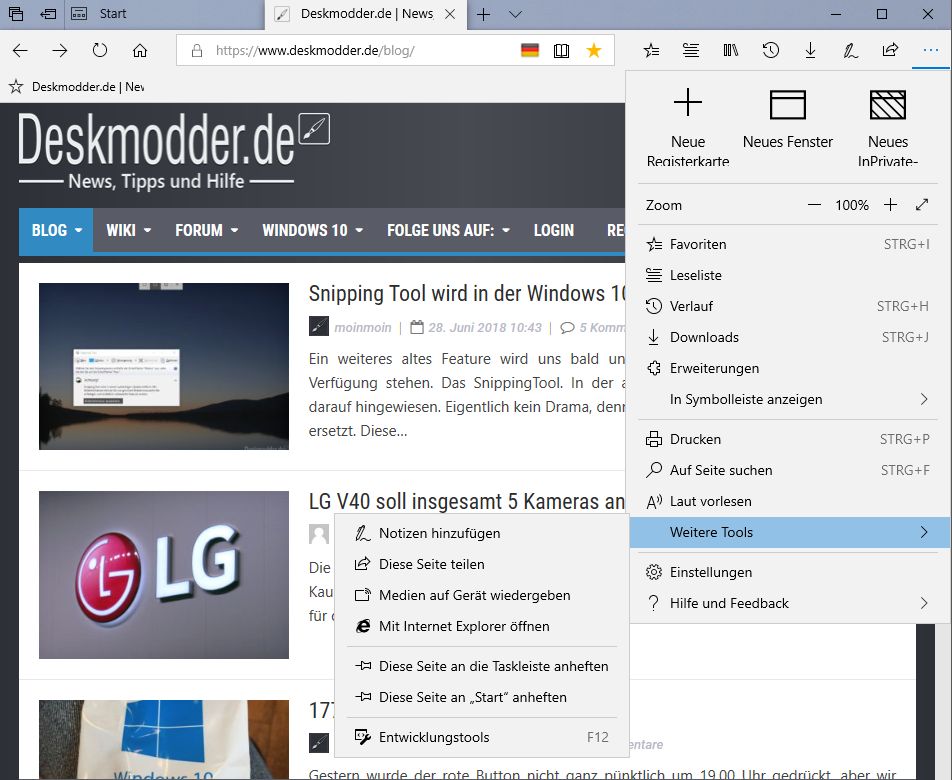This screenshot has height=780, width=952.
Task: Click the browser Forward arrow
Action: (60, 50)
